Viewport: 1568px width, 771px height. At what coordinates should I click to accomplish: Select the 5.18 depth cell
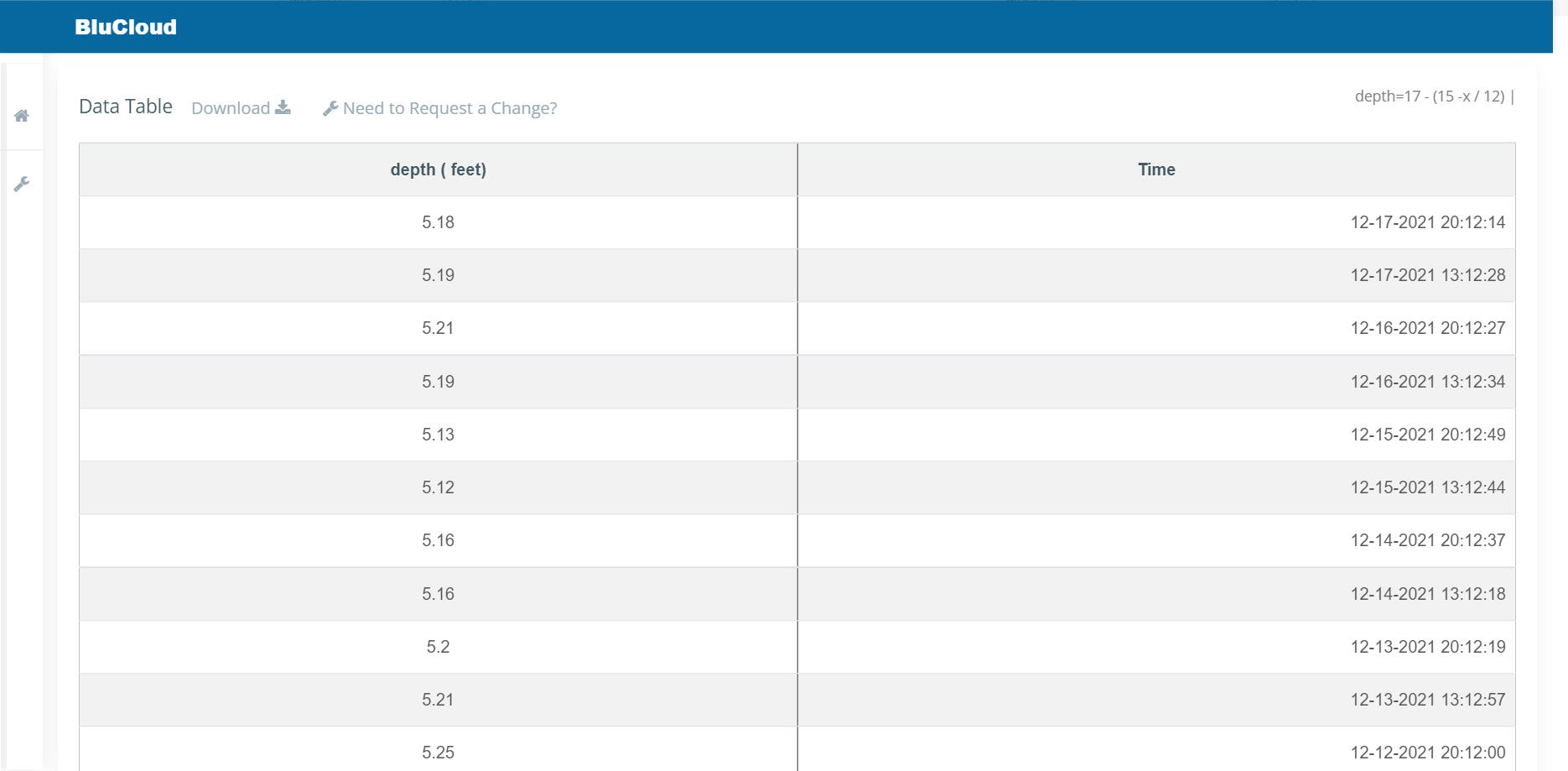click(438, 222)
